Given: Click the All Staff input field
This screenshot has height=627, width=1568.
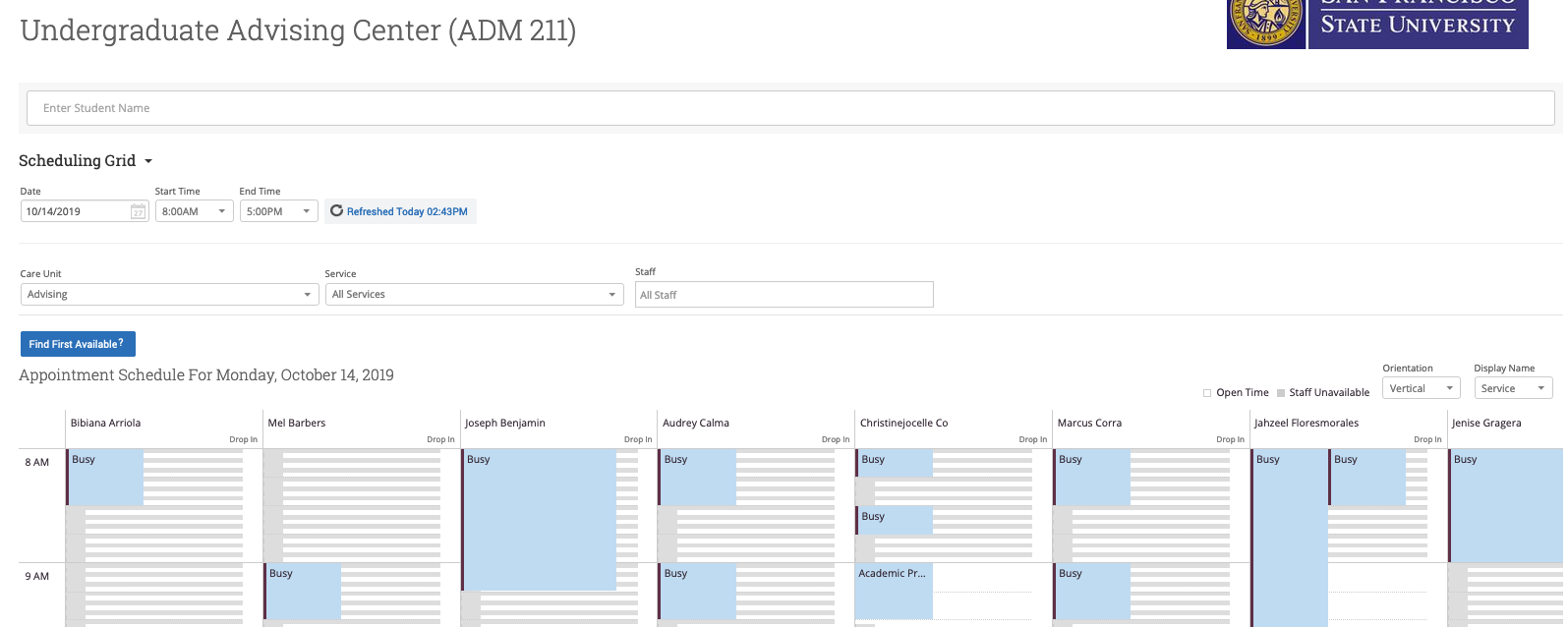Looking at the screenshot, I should coord(784,295).
